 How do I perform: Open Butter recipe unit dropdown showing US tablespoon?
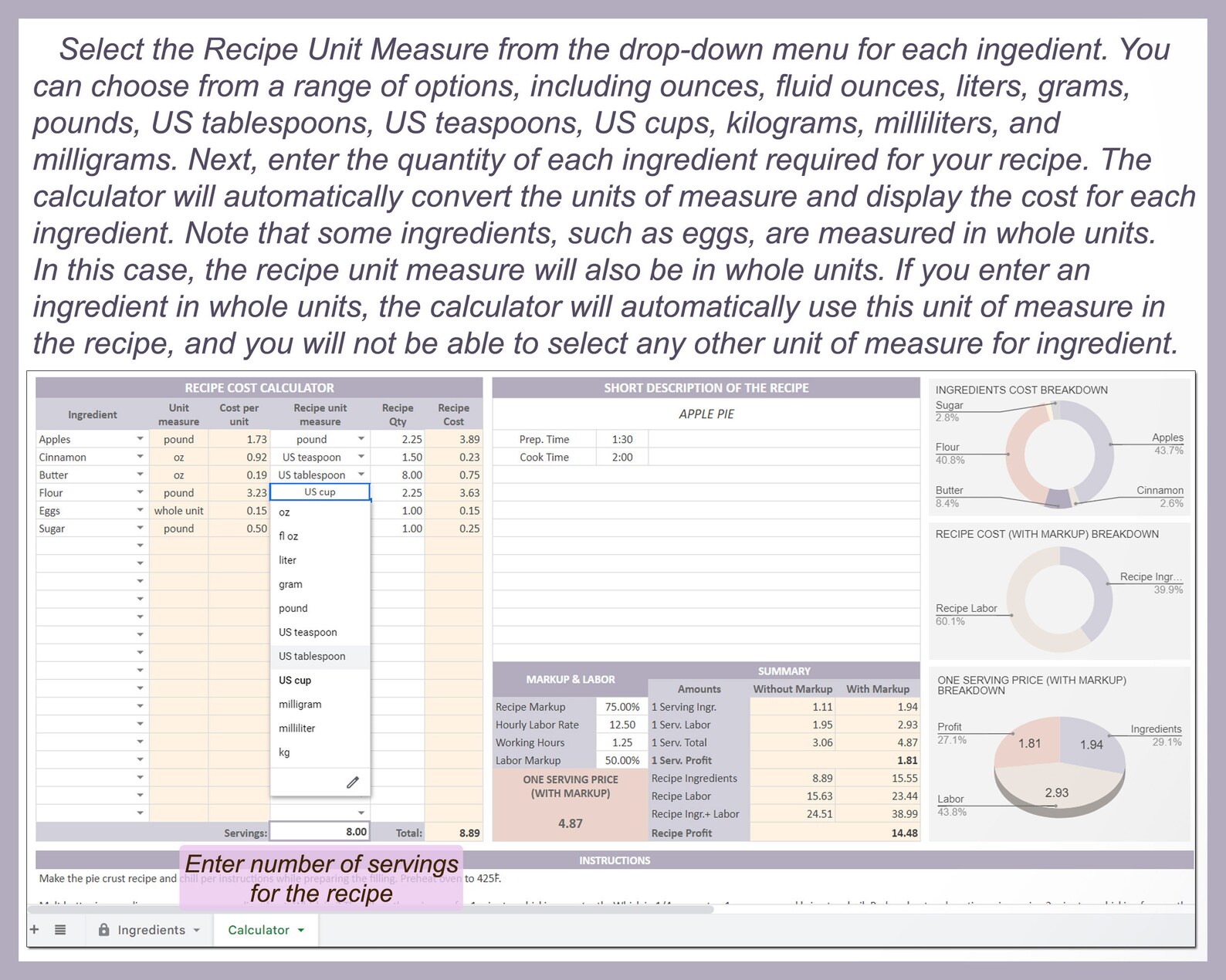click(361, 474)
